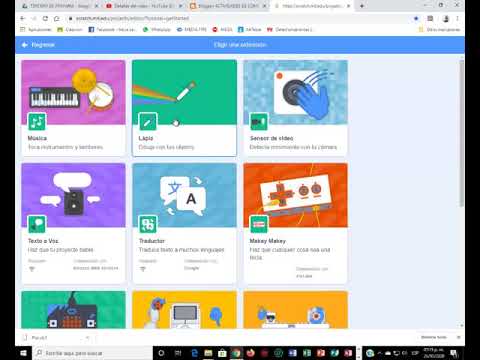This screenshot has width=480, height=360.
Task: Close the active Scratch browser tab
Action: coord(349,6)
